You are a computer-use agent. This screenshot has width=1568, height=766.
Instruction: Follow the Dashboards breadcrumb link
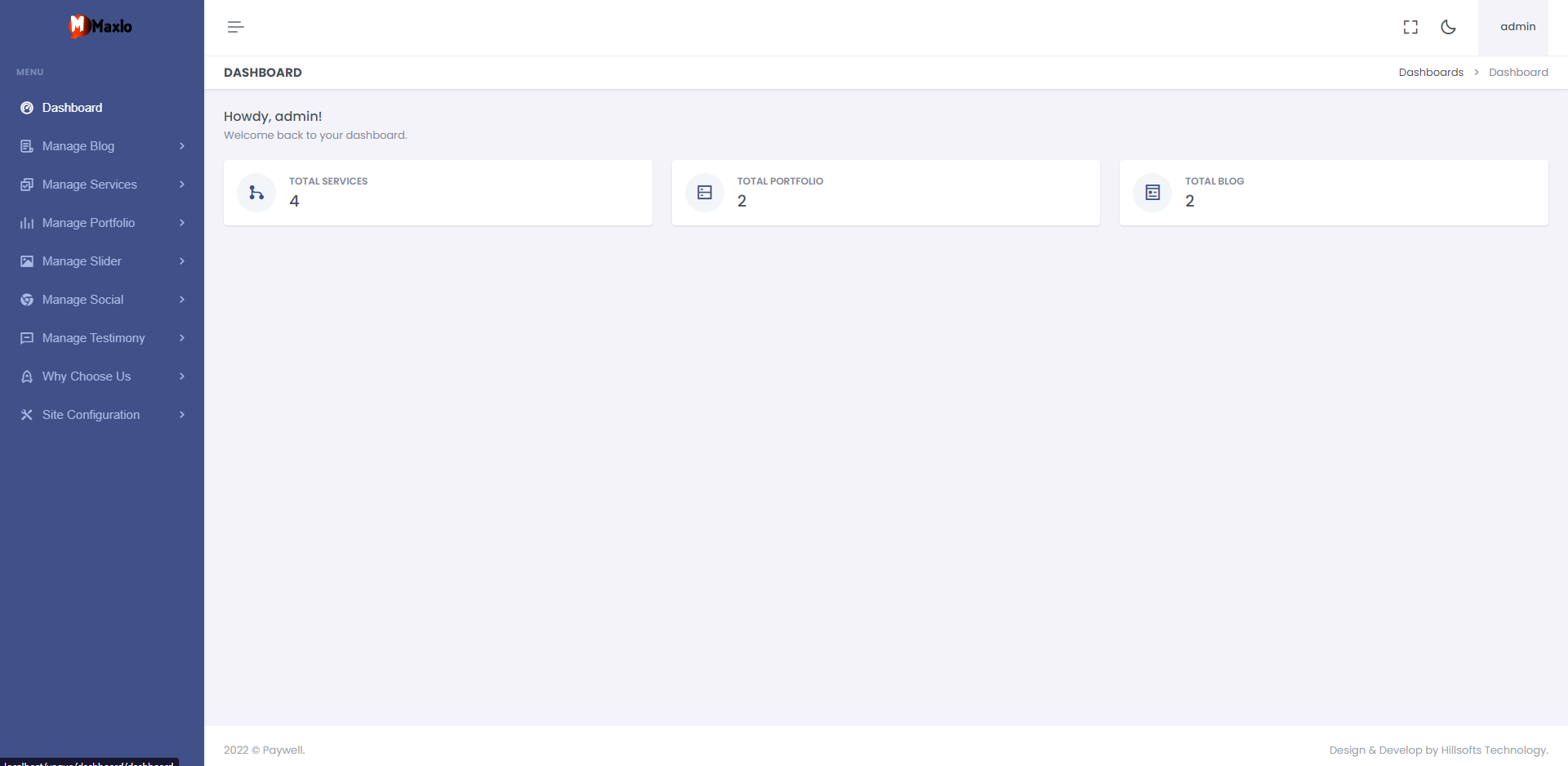[x=1431, y=73]
